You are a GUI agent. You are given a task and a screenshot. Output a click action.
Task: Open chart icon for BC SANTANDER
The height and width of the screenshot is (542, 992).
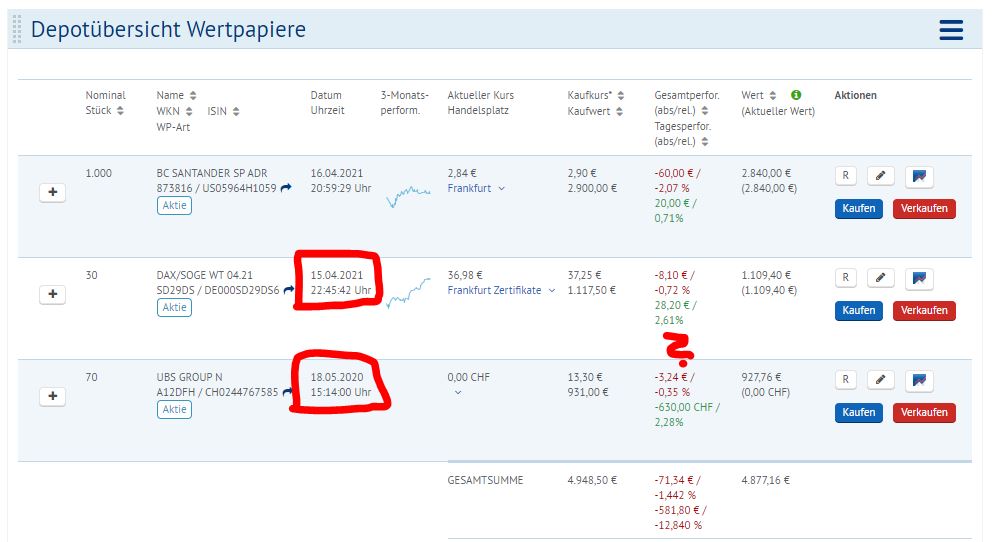919,176
